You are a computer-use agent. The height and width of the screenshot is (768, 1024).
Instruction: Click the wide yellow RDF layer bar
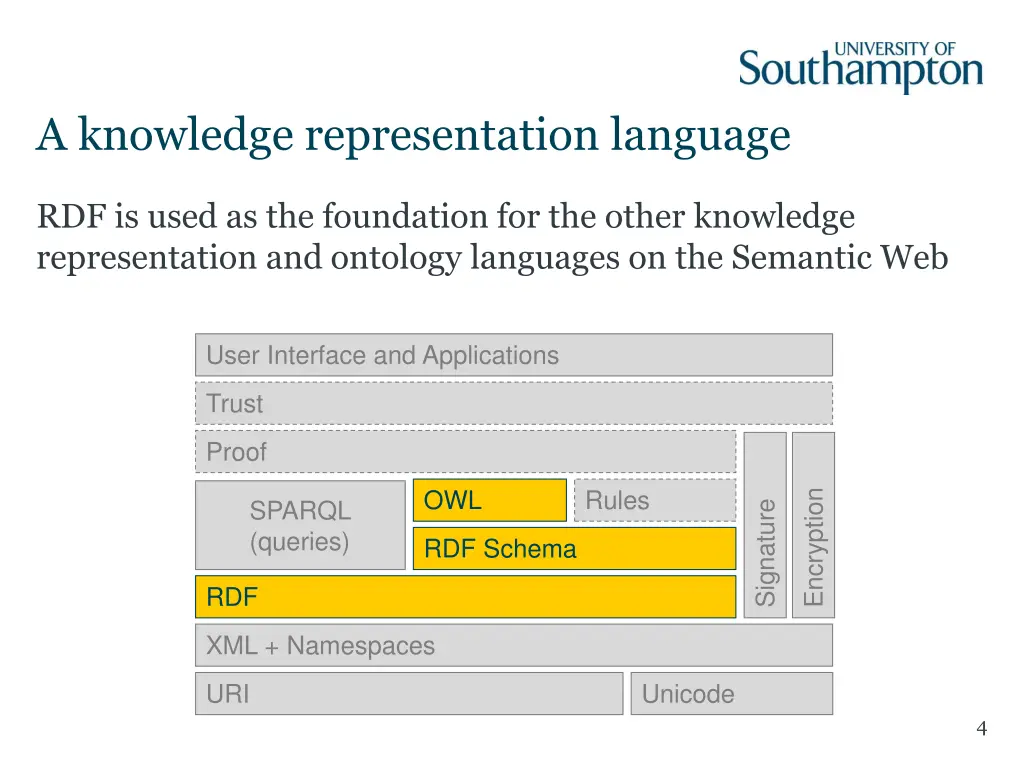(x=465, y=597)
